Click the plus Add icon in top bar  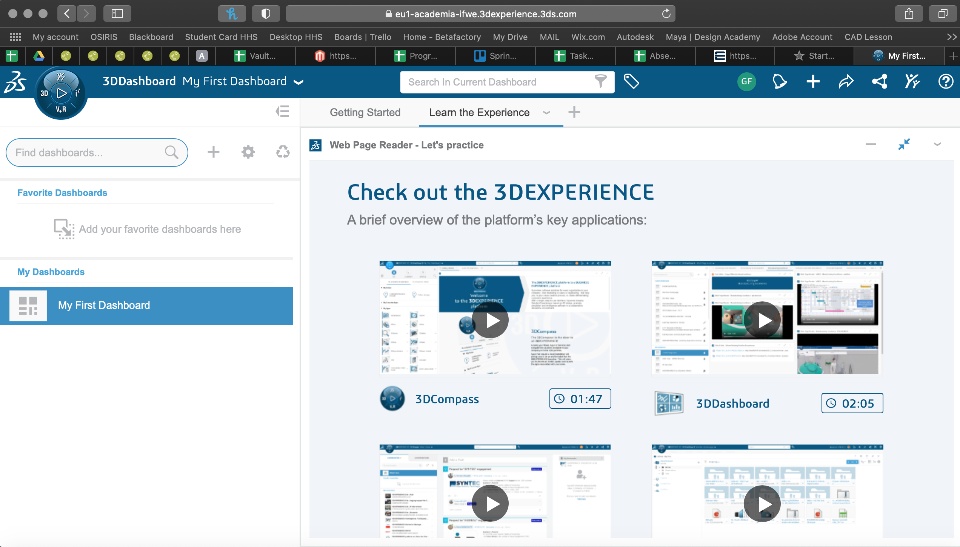pyautogui.click(x=813, y=81)
